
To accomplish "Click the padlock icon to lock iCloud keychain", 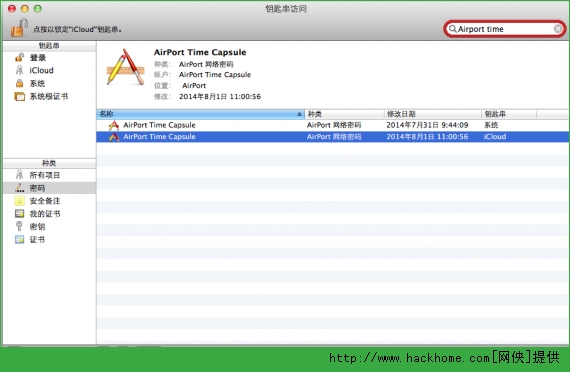I will [19, 28].
